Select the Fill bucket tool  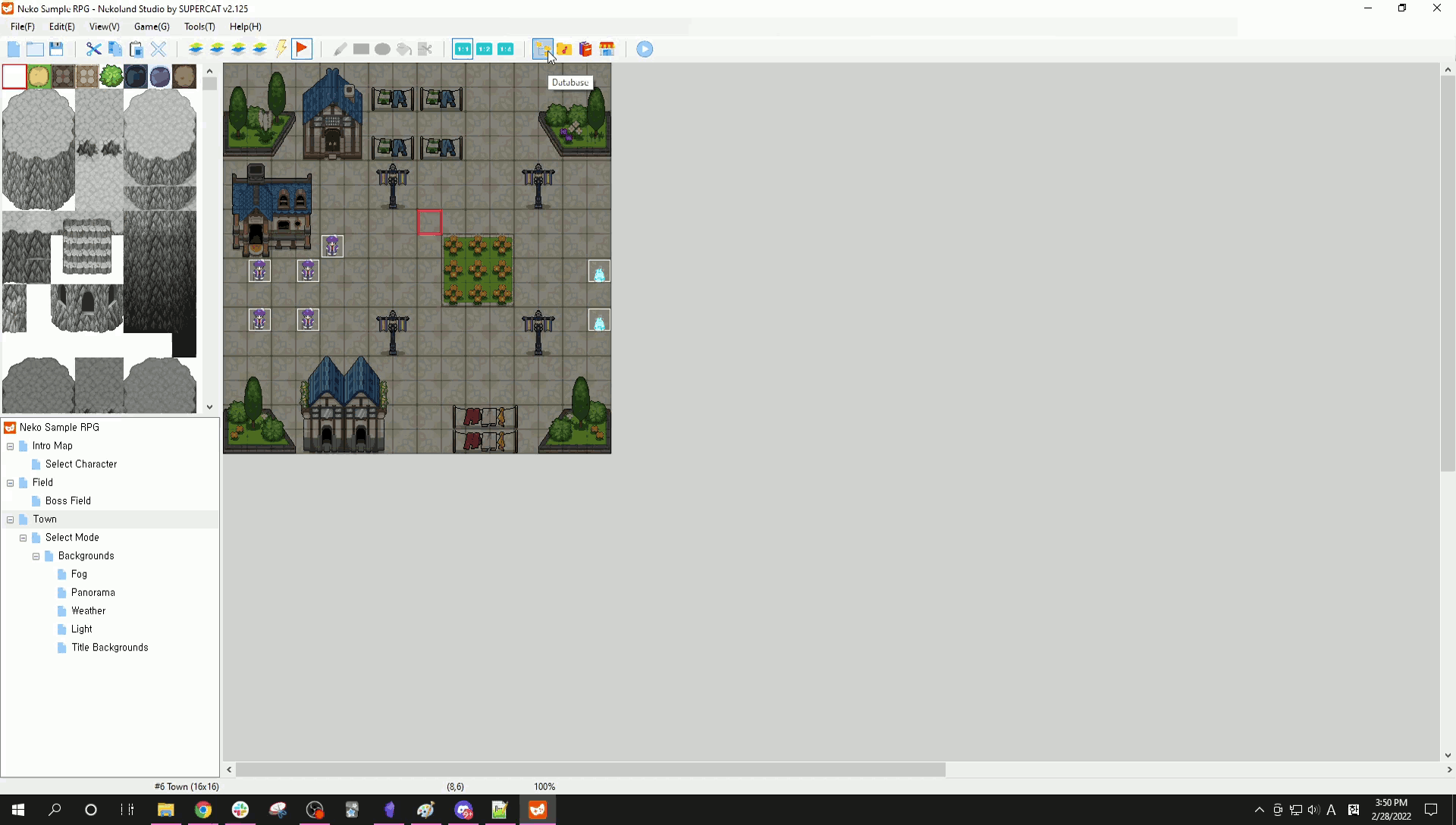[403, 49]
